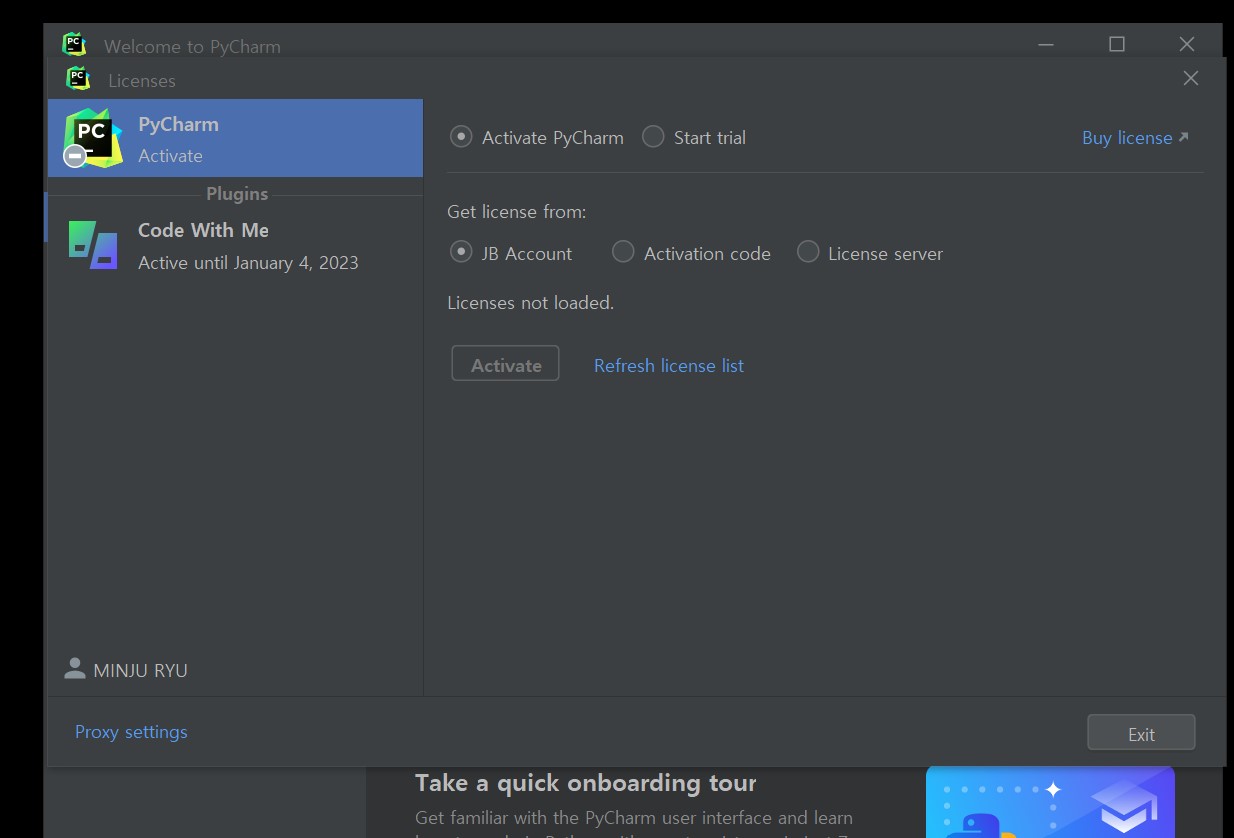Click the MINJU RYU user account icon
Screen dimensions: 1234x838
74,669
